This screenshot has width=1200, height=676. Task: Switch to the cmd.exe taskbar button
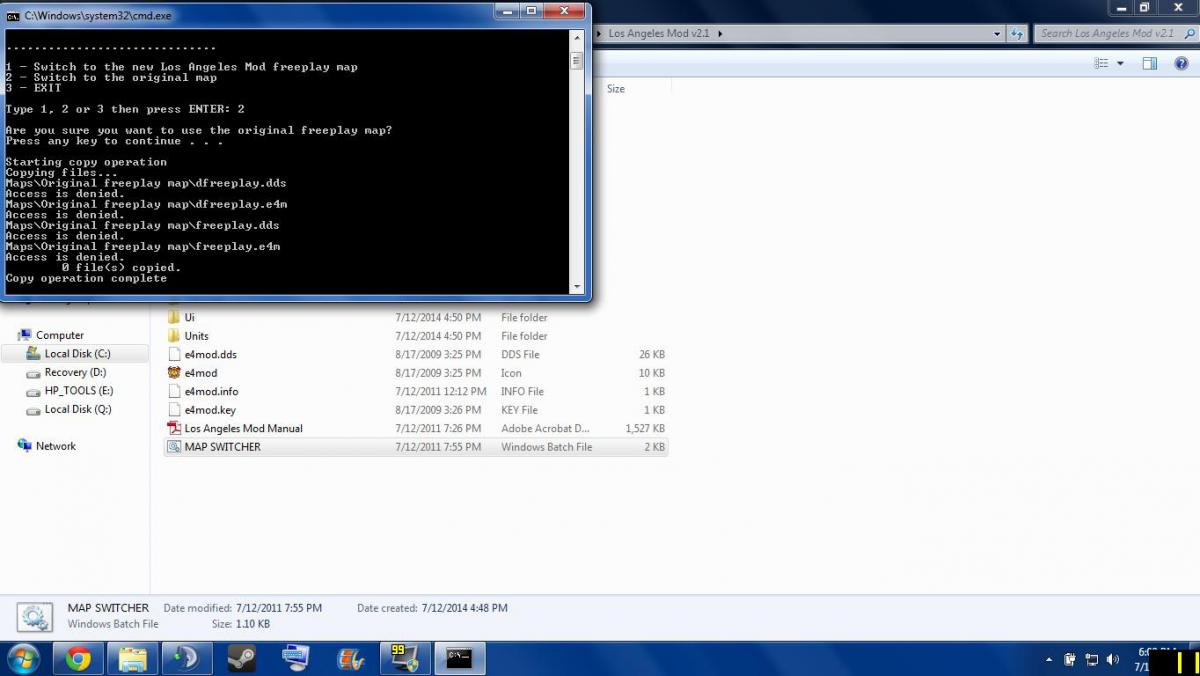[459, 658]
